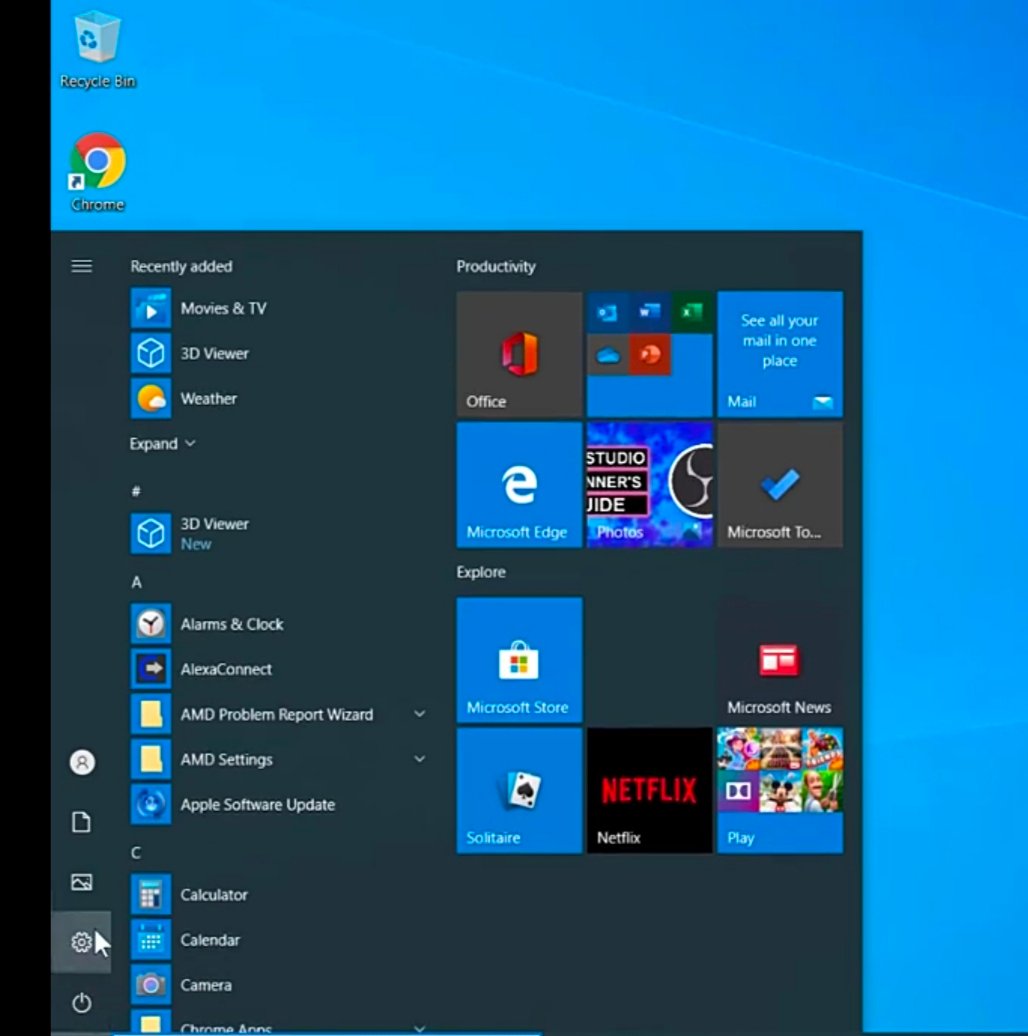Click the user account icon

[82, 762]
